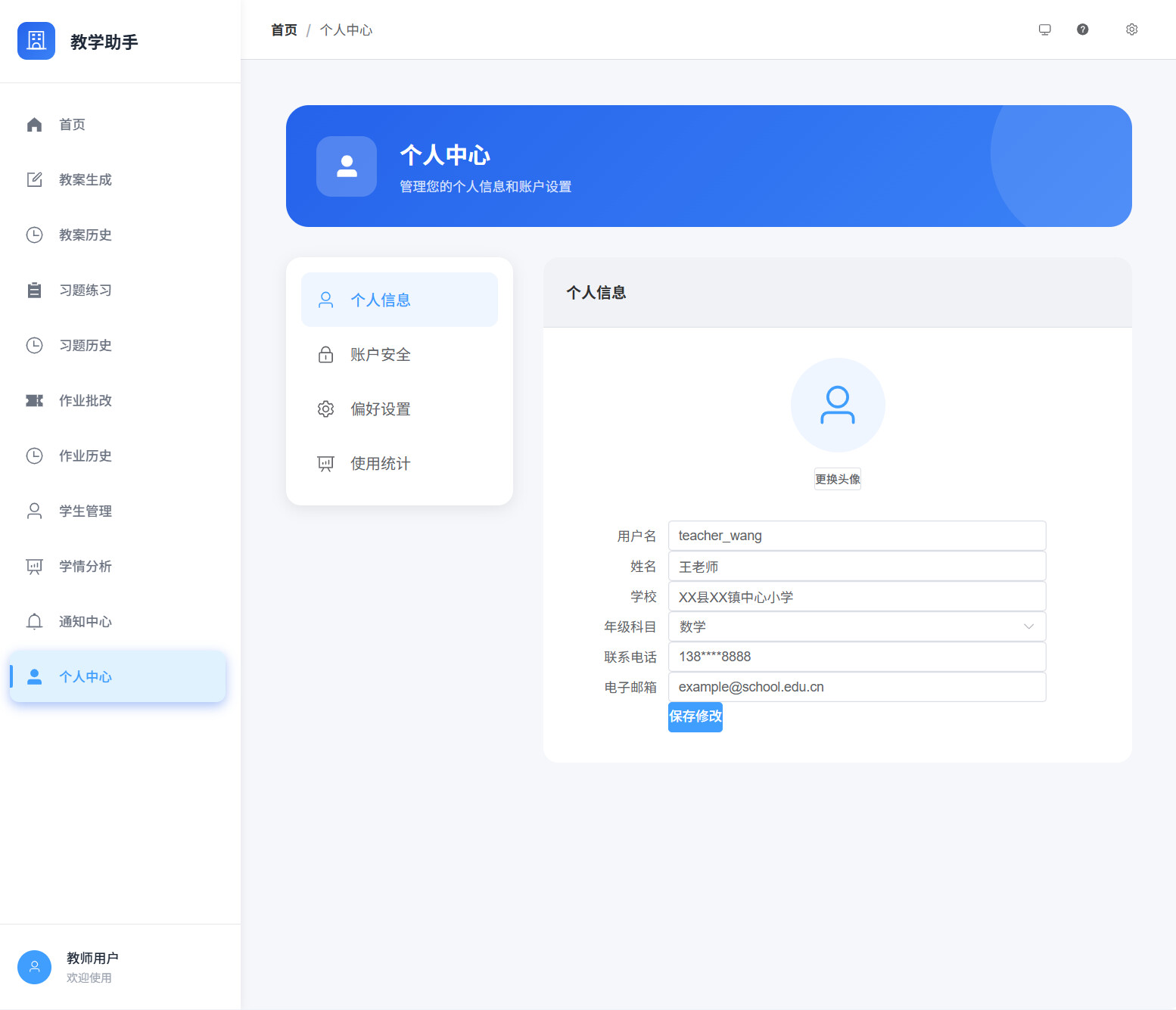This screenshot has width=1176, height=1010.
Task: Focus the 电子邮箱 input field
Action: (857, 687)
